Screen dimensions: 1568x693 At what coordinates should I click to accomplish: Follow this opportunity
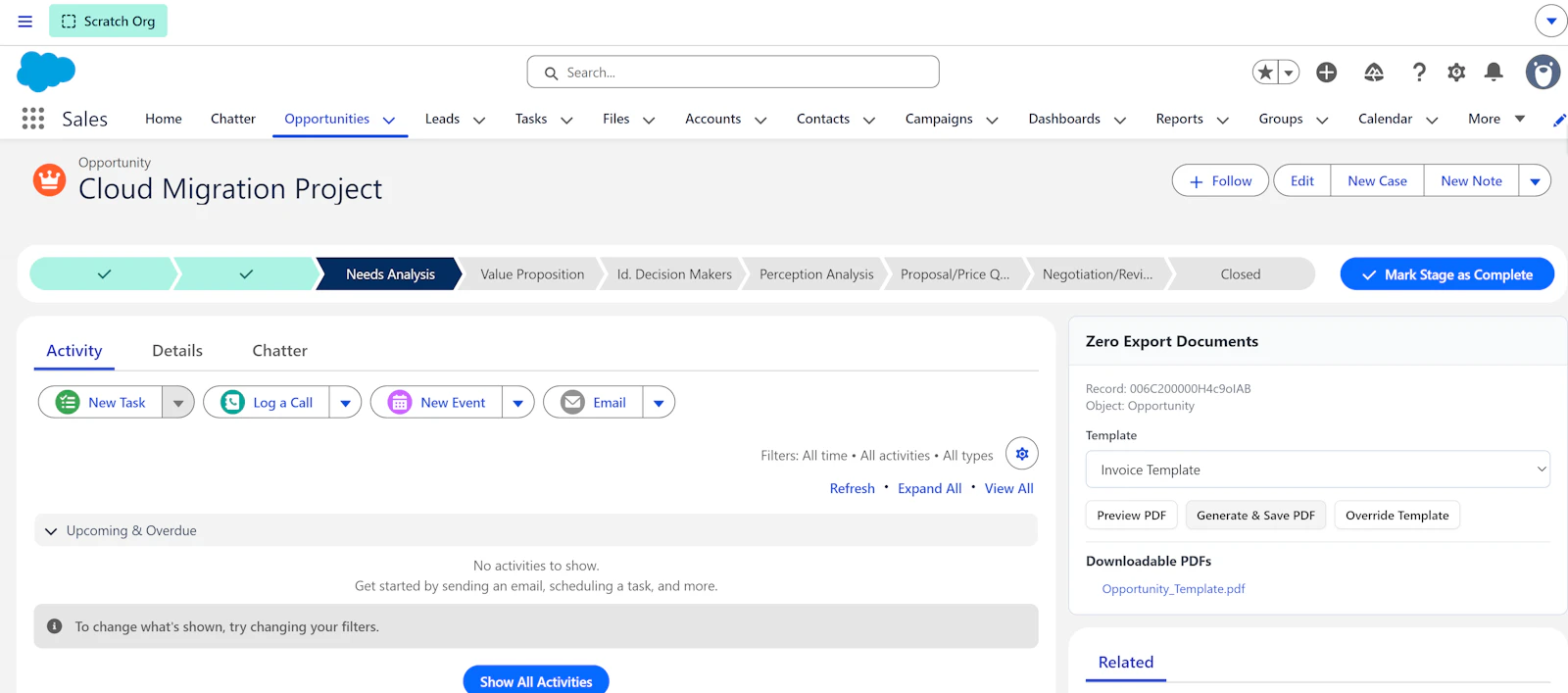1220,180
